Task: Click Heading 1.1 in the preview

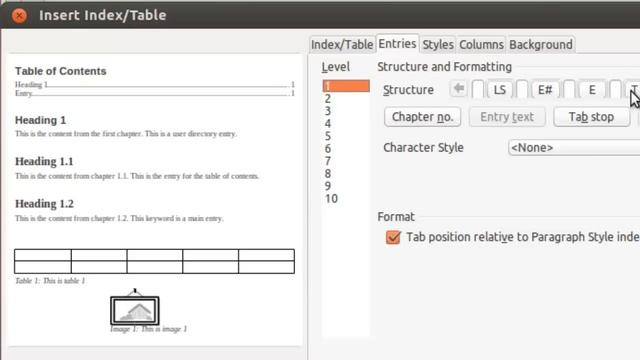Action: coord(44,162)
